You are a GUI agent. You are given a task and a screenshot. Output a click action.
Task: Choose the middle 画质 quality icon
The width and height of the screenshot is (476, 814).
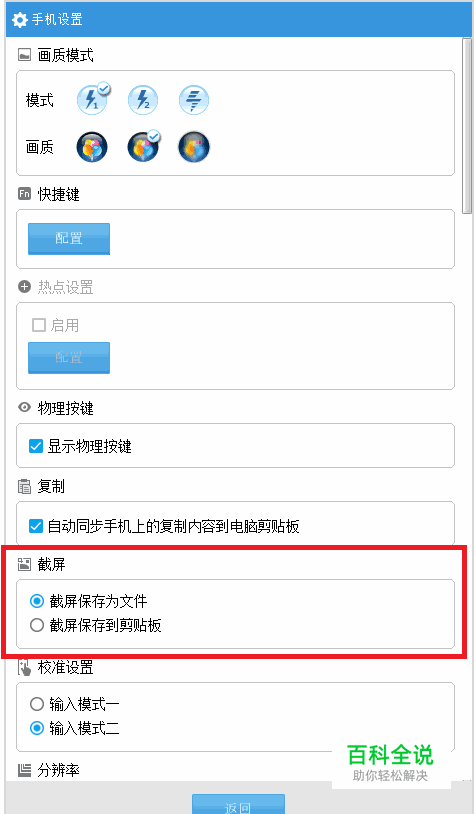tap(143, 147)
